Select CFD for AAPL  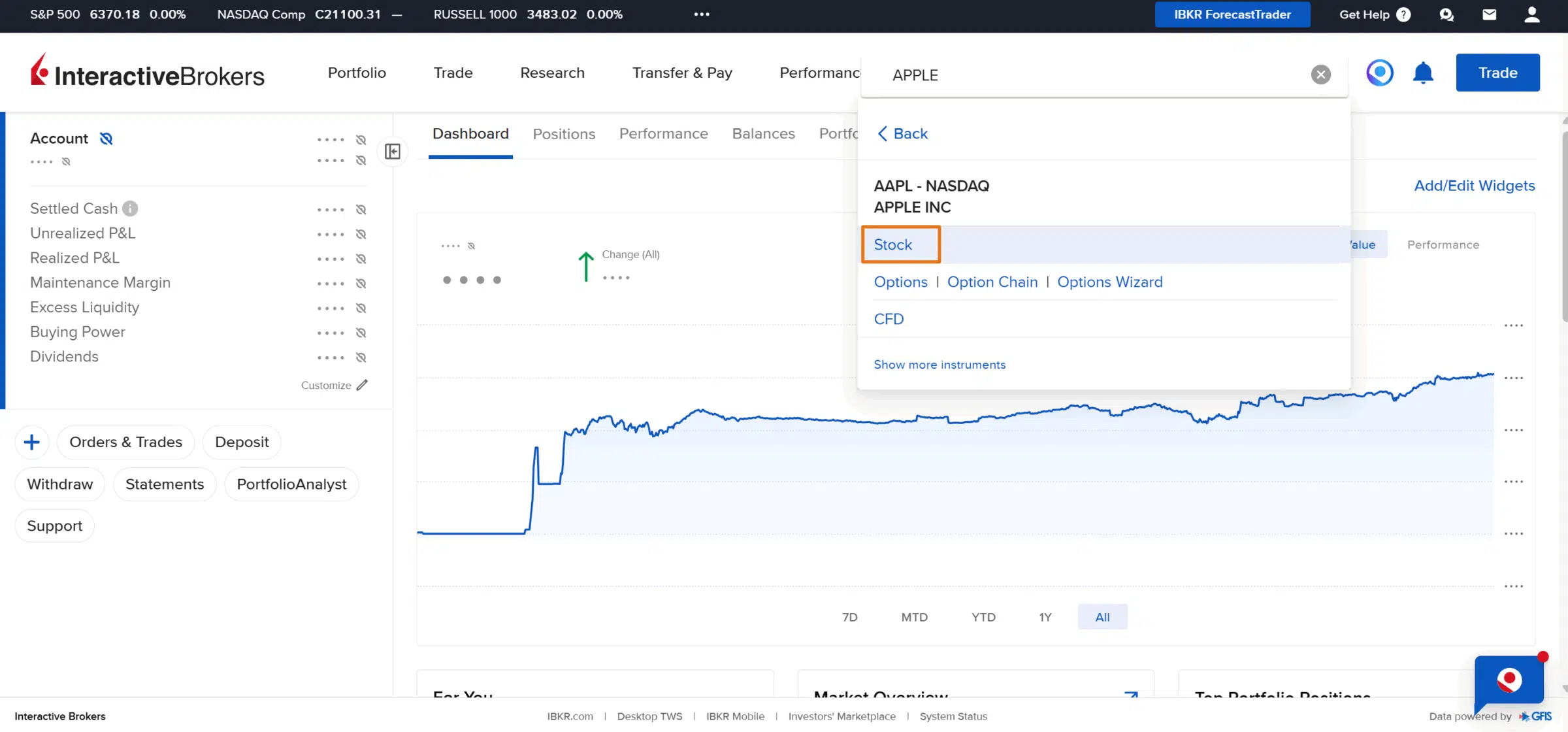coord(889,319)
